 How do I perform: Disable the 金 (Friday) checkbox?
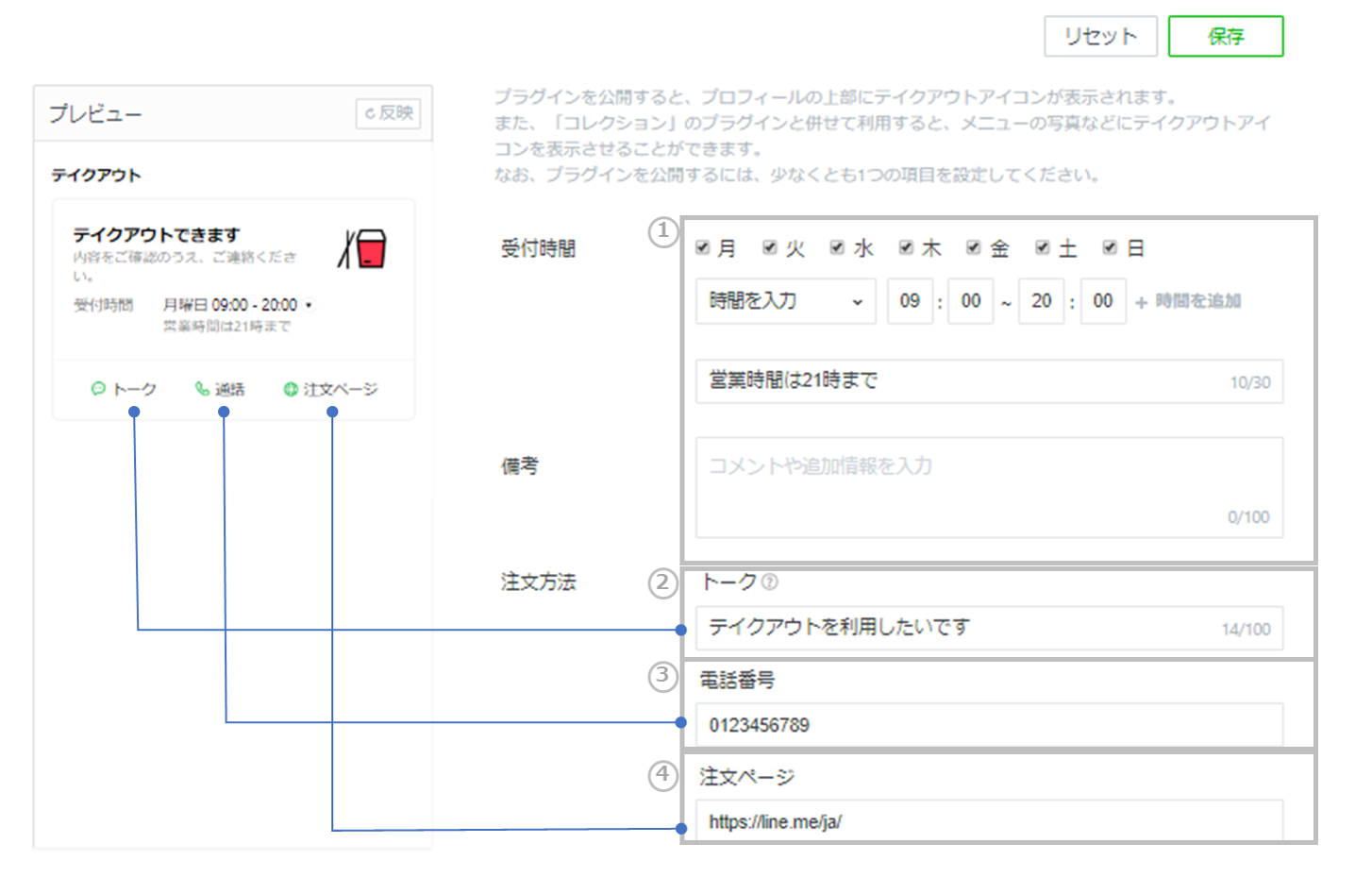974,247
